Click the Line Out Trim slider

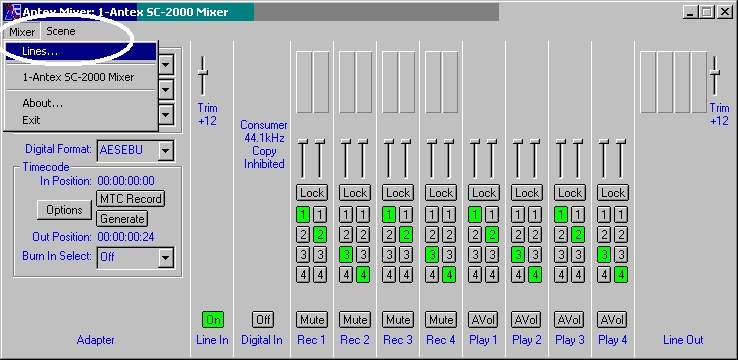715,75
